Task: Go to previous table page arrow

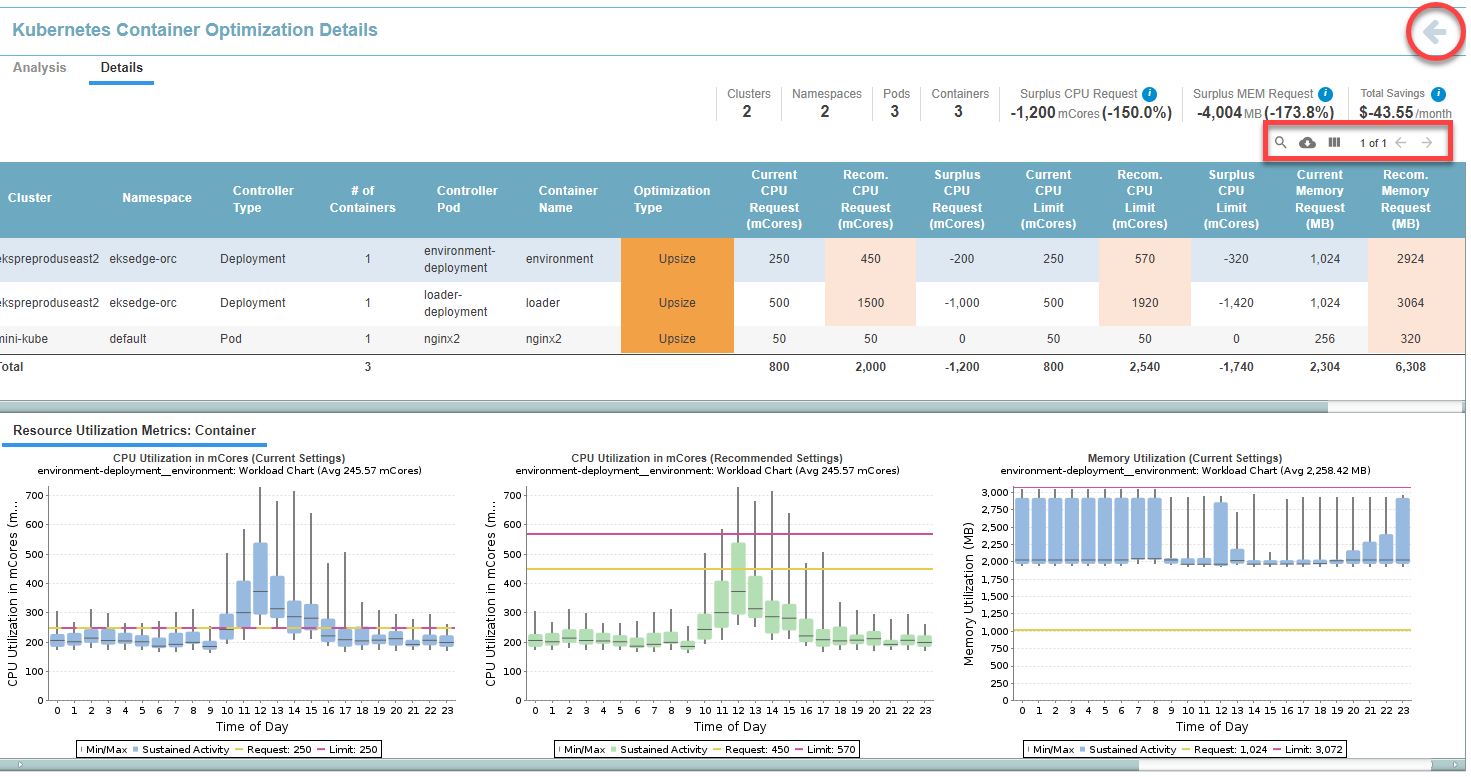Action: pos(1401,143)
